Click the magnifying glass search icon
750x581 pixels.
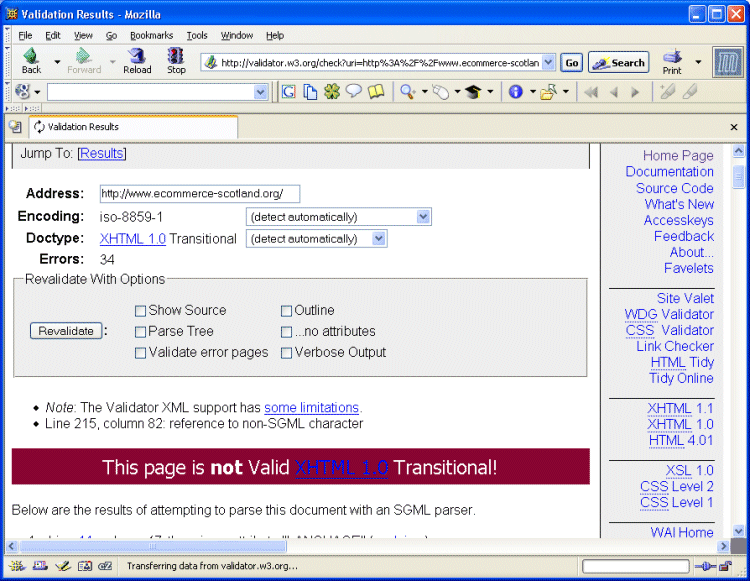coord(408,92)
